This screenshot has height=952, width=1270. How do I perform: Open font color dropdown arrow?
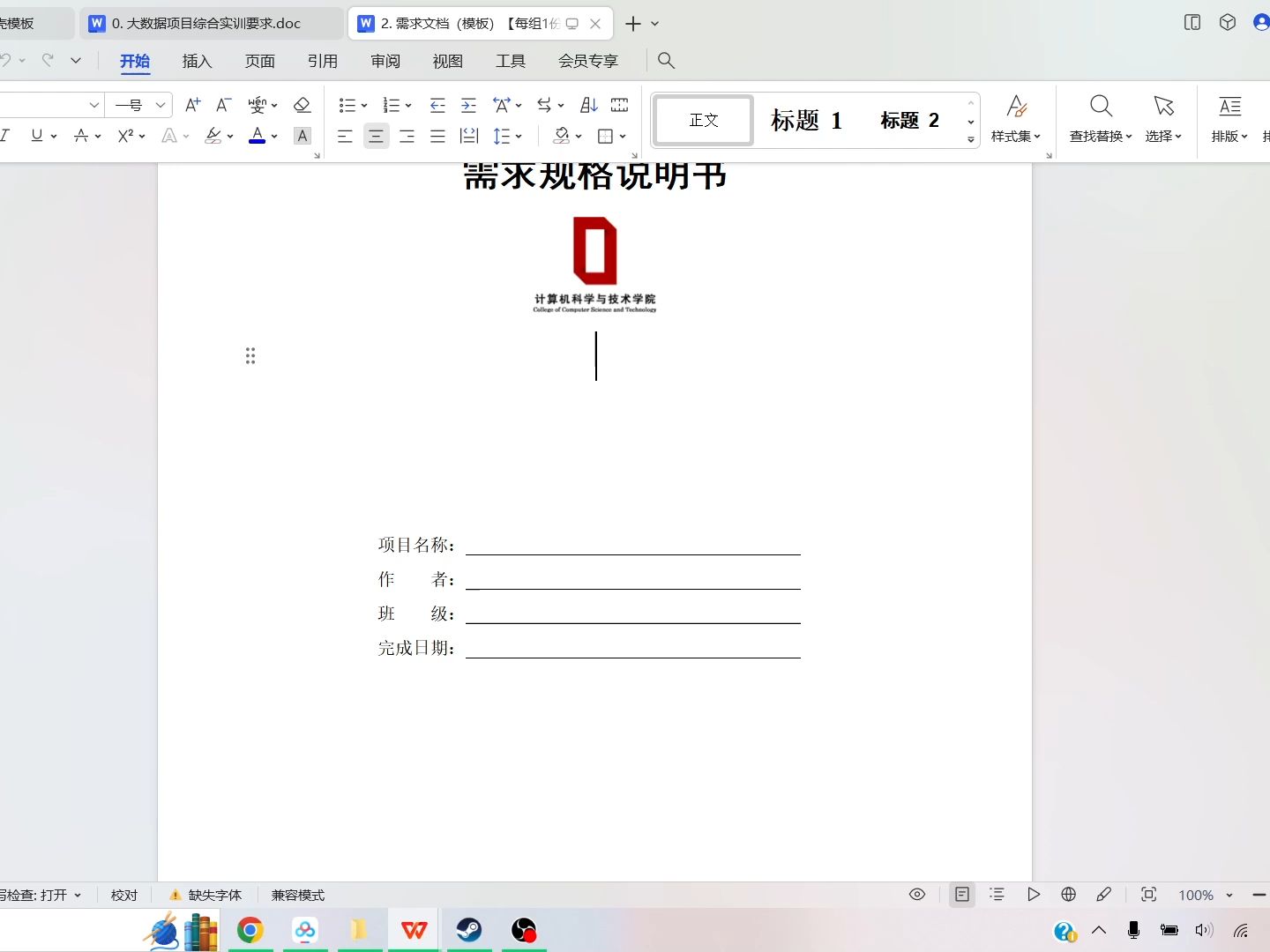[x=274, y=137]
